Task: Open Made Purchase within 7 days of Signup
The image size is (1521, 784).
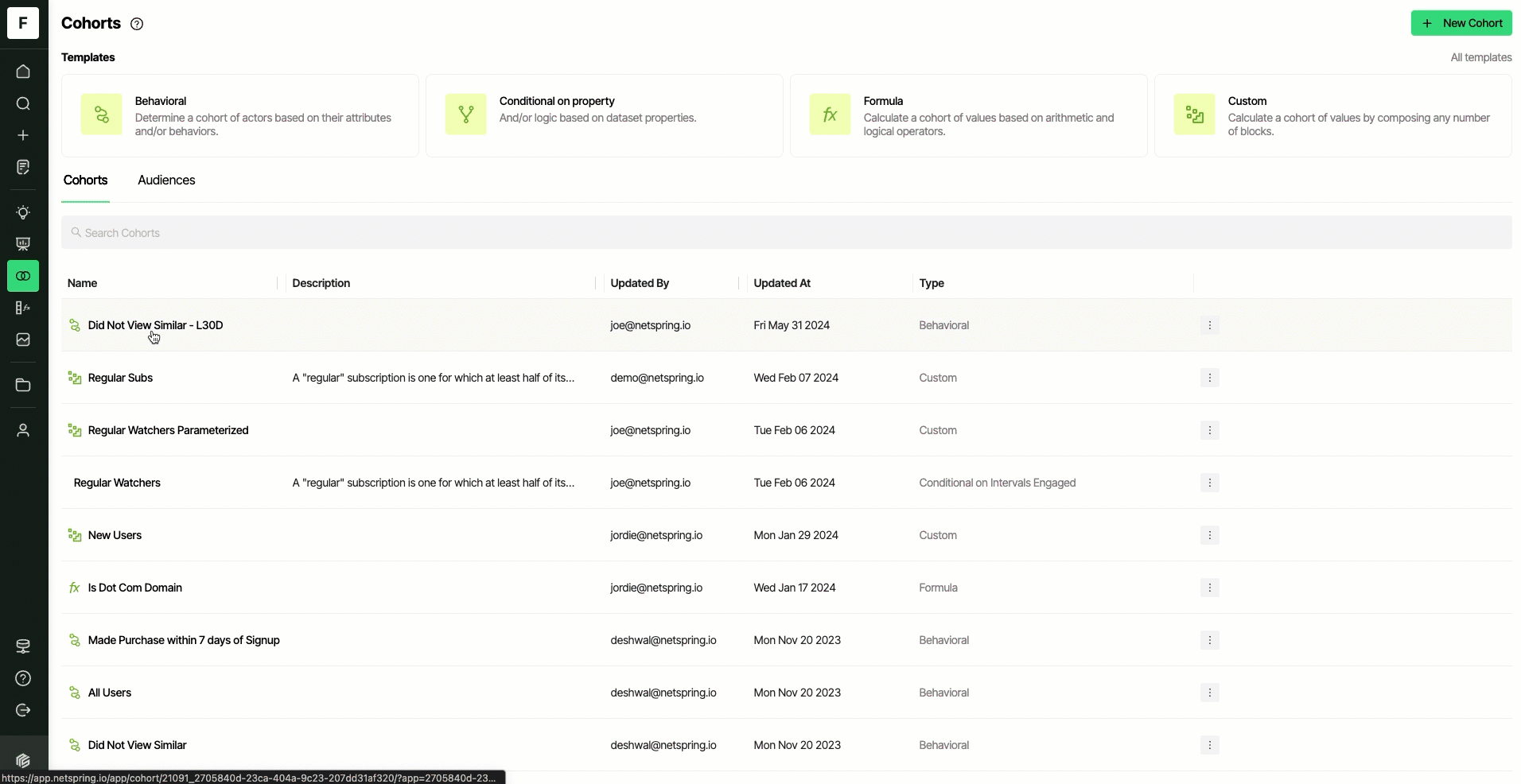Action: [x=184, y=640]
